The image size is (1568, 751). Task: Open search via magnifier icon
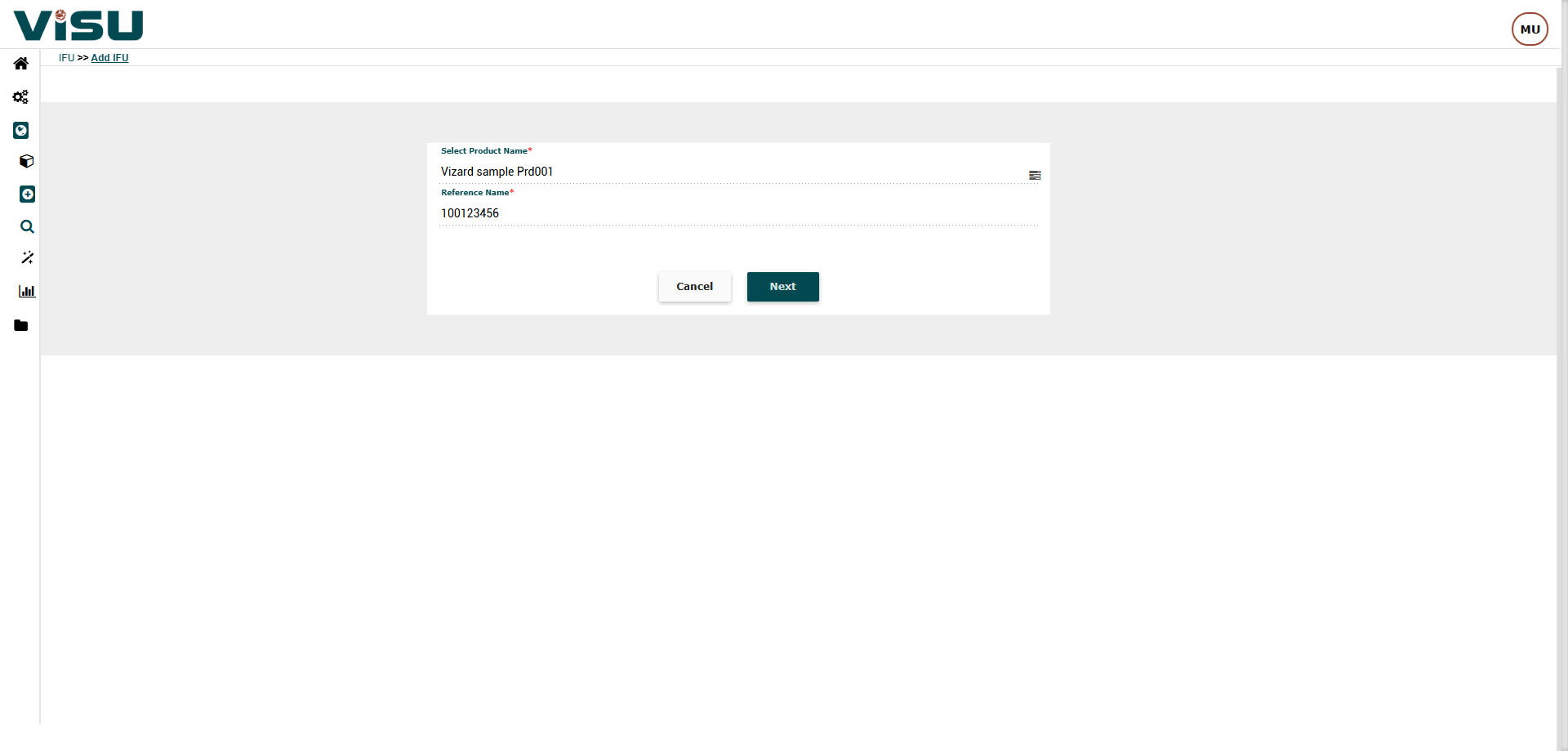coord(27,227)
